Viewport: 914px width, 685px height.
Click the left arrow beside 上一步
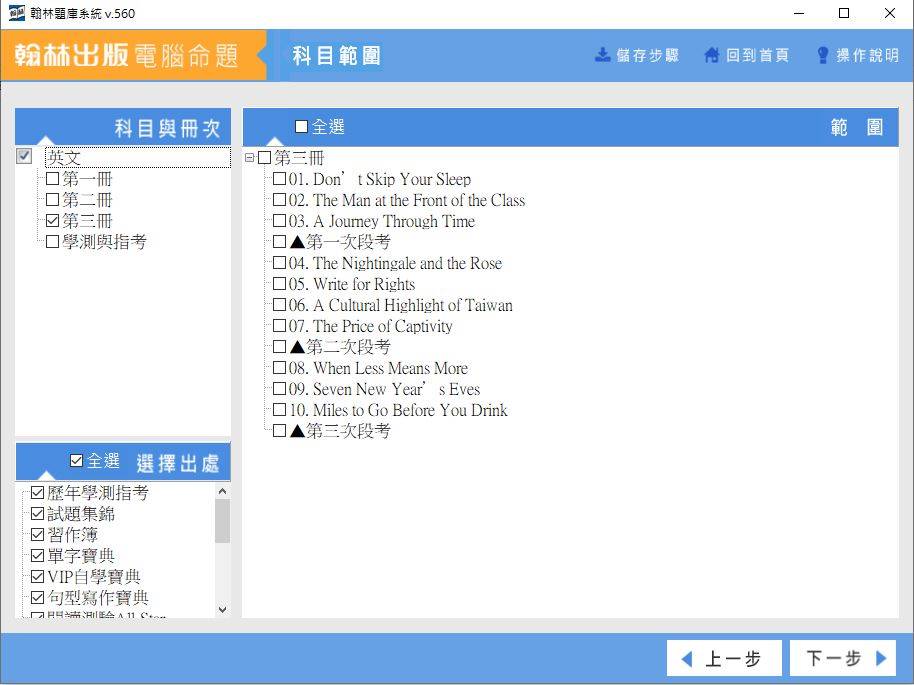pyautogui.click(x=687, y=659)
